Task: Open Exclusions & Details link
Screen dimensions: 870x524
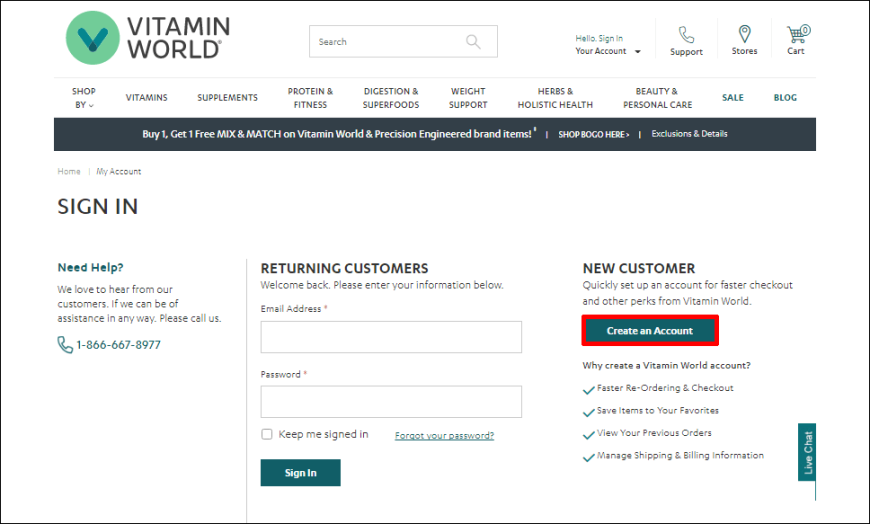Action: pyautogui.click(x=689, y=134)
